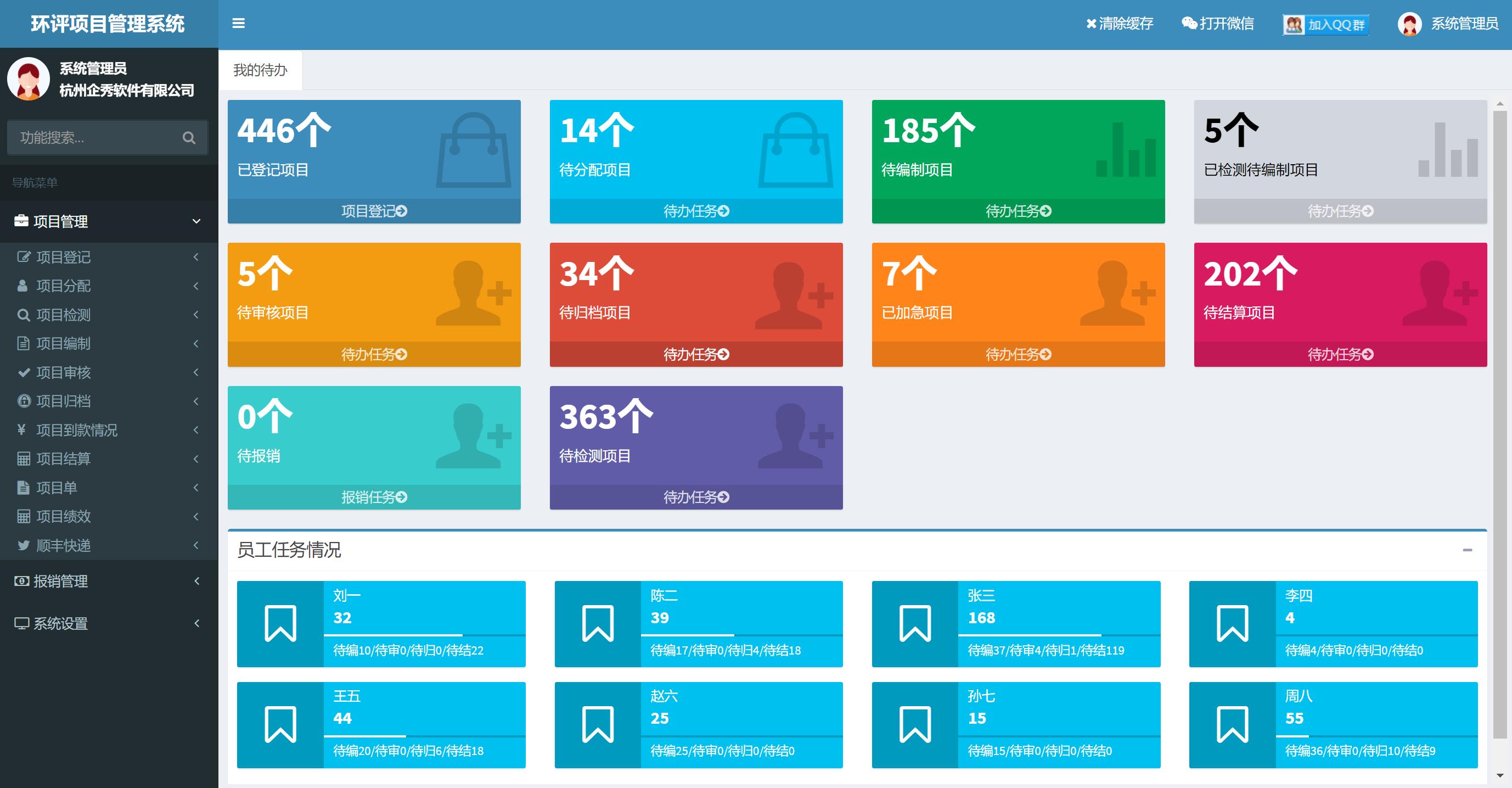Click the 项目检测 magnifier icon in sidebar

point(24,315)
